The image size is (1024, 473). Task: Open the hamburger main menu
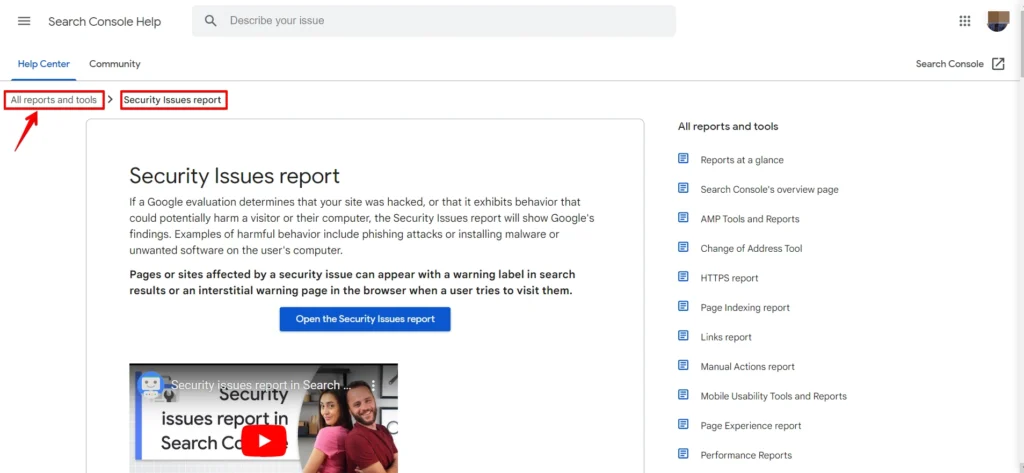(24, 21)
